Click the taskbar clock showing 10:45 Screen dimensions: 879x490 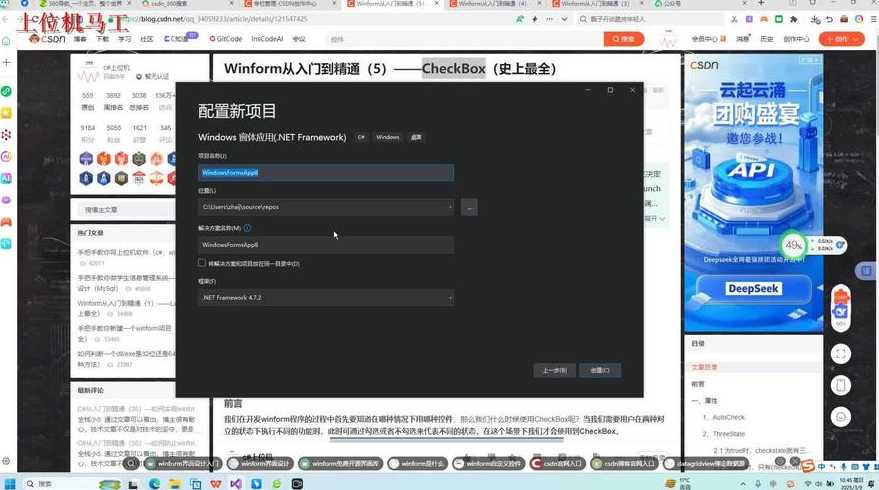pyautogui.click(x=851, y=484)
